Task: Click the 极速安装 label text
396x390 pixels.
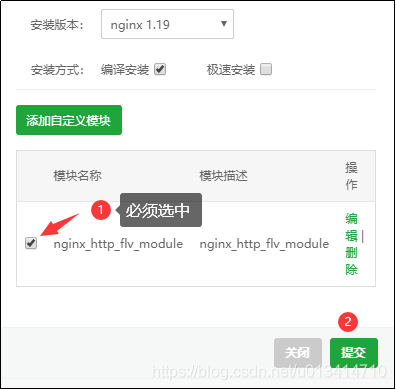Action: click(231, 70)
